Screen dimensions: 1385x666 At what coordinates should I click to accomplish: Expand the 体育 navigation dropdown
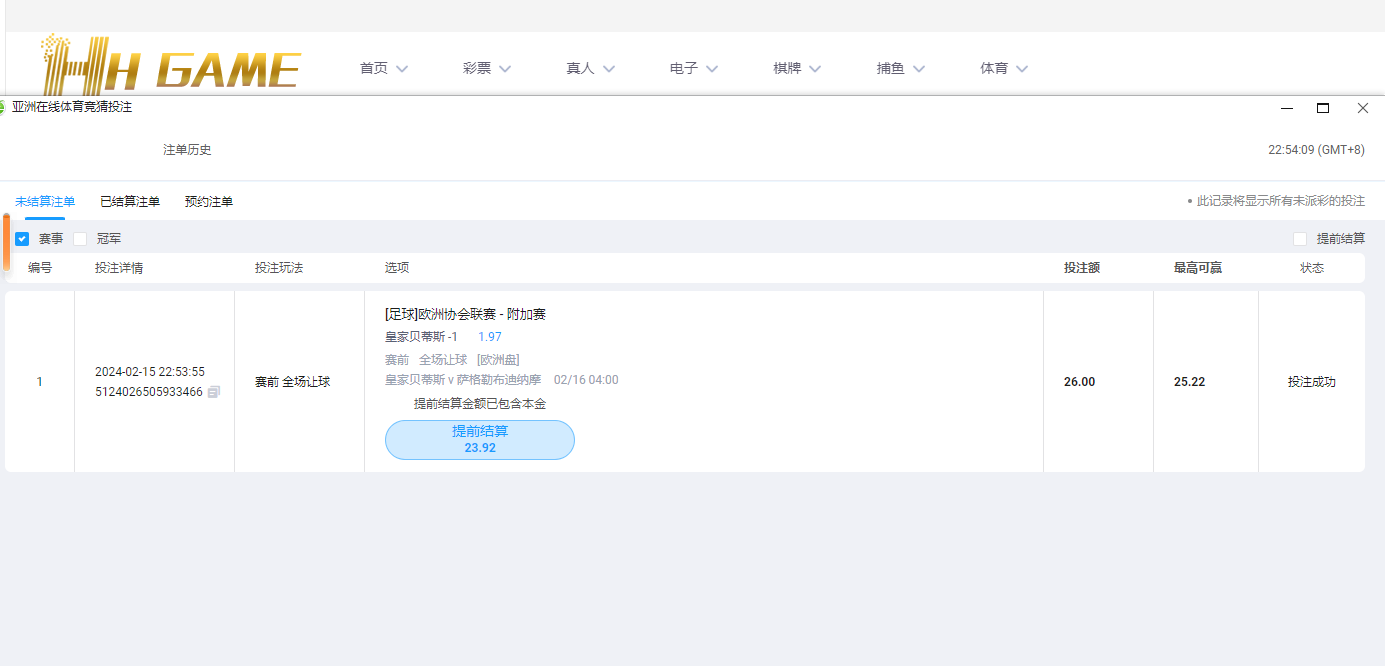[x=1004, y=68]
